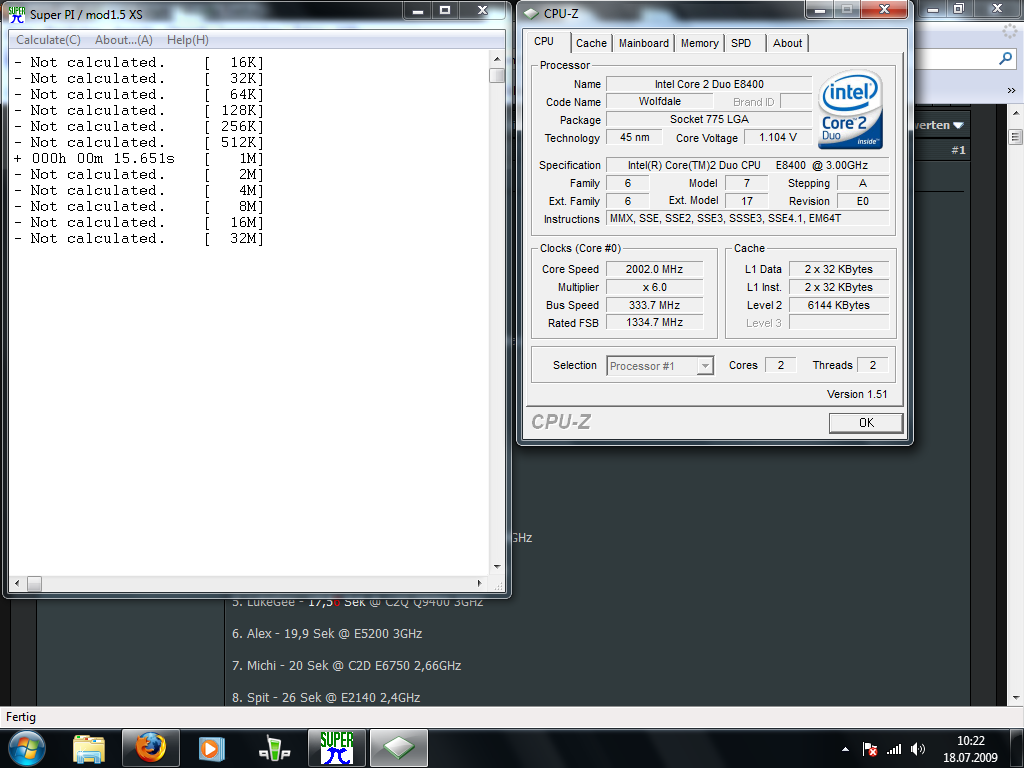Click the taskbar clock and date
This screenshot has width=1024, height=768.
point(970,749)
